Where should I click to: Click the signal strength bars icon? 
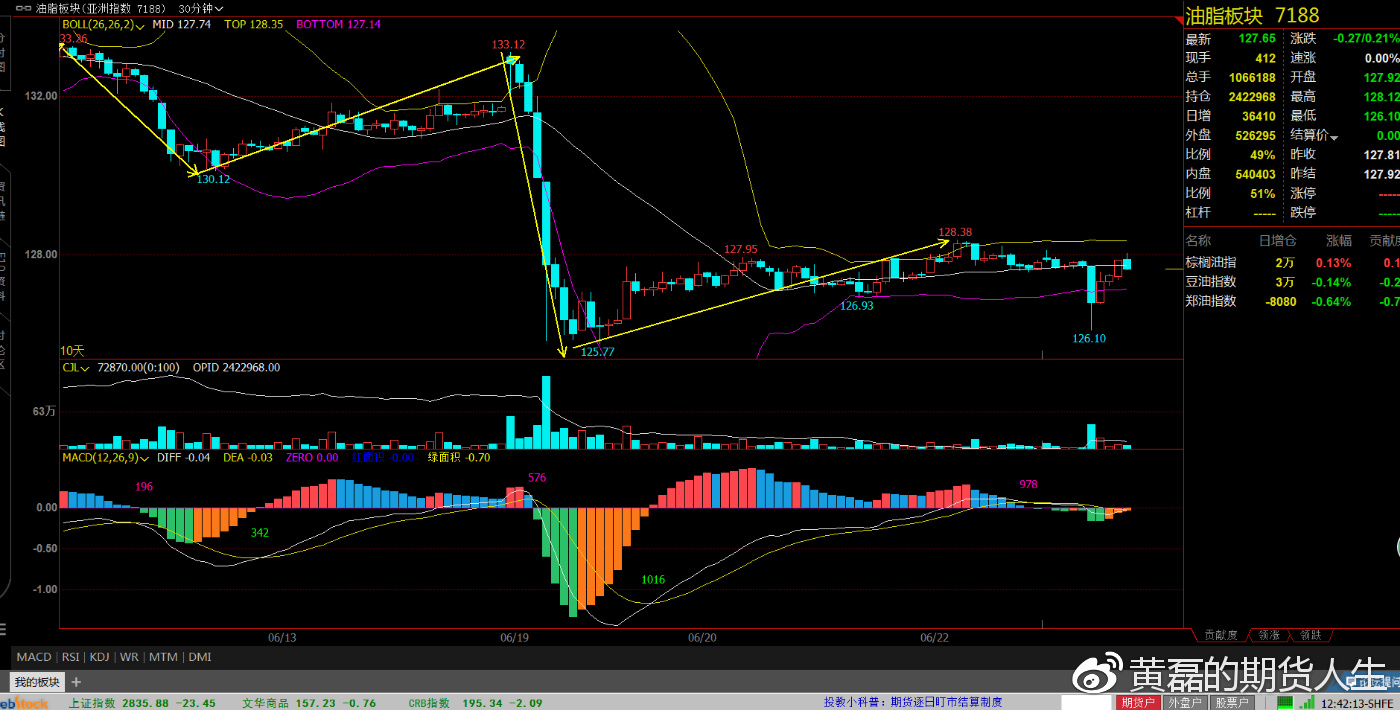(x=1306, y=703)
